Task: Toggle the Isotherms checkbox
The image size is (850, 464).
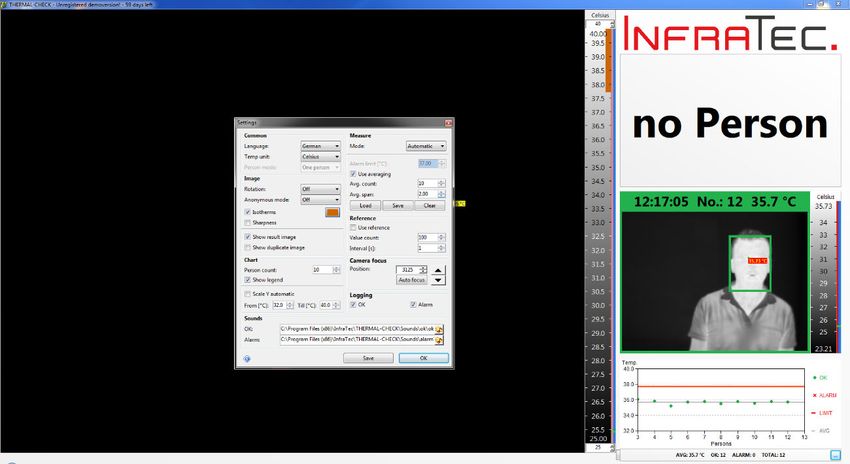Action: [248, 212]
